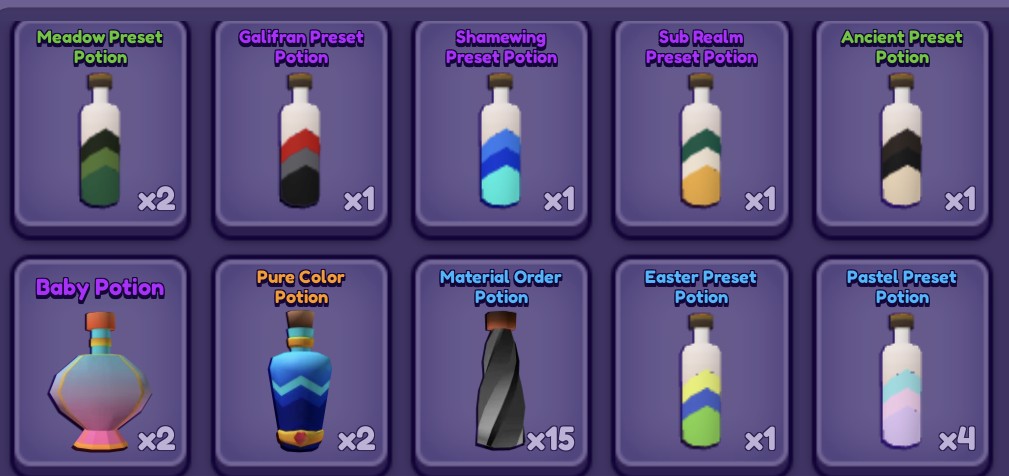The image size is (1009, 476).
Task: Click the Easter Preset Potion label
Action: click(701, 287)
